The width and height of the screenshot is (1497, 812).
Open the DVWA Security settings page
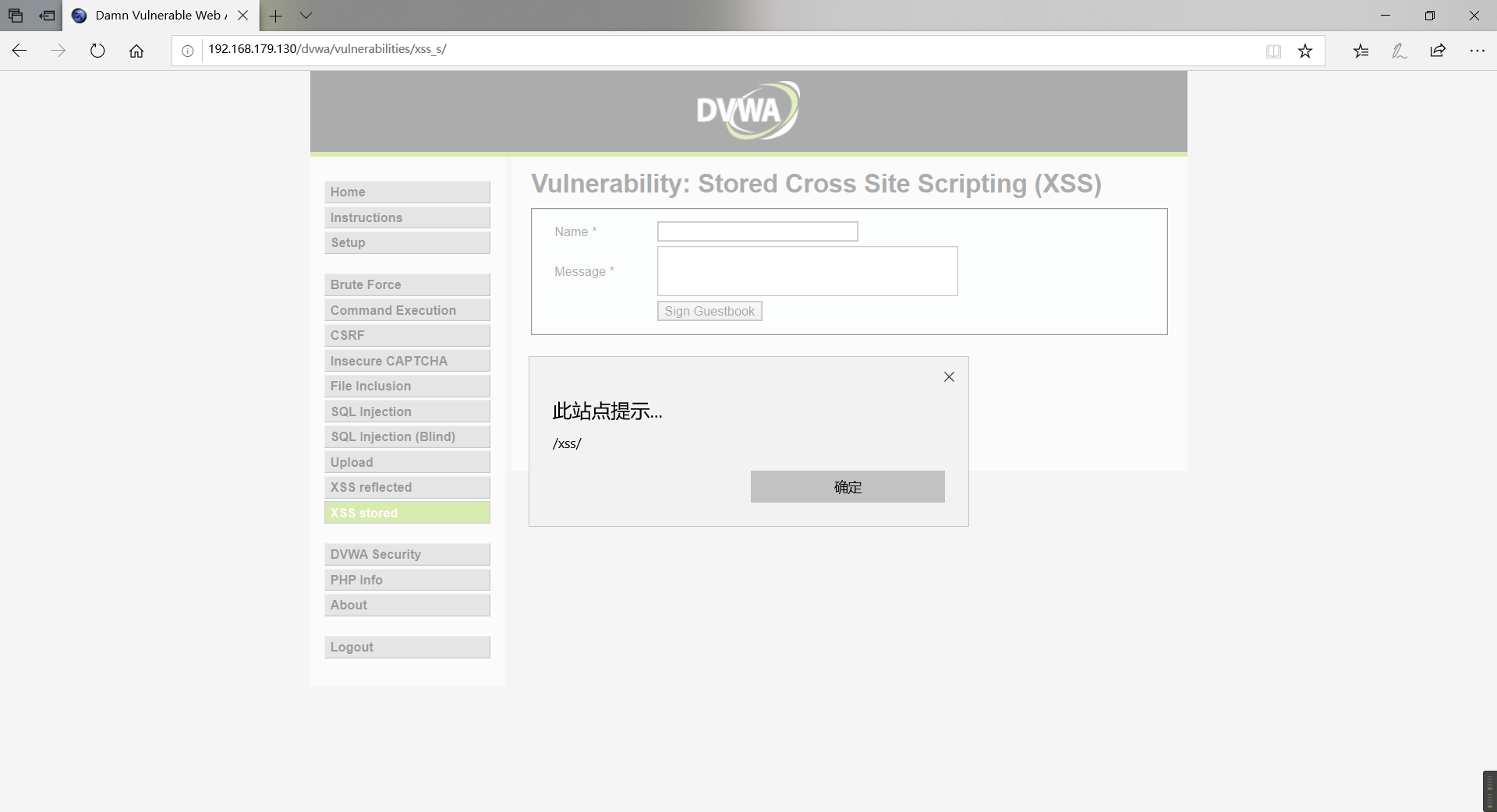(x=407, y=554)
